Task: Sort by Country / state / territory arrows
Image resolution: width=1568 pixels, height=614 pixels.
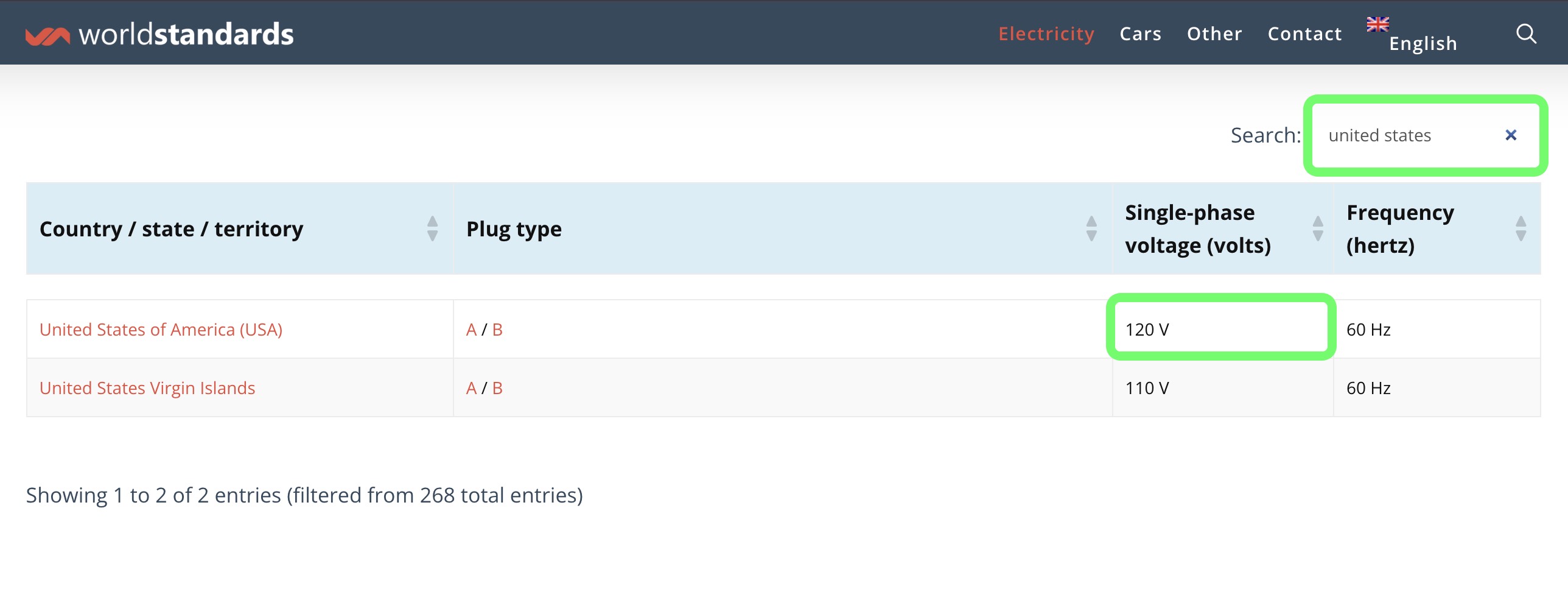Action: (x=432, y=229)
